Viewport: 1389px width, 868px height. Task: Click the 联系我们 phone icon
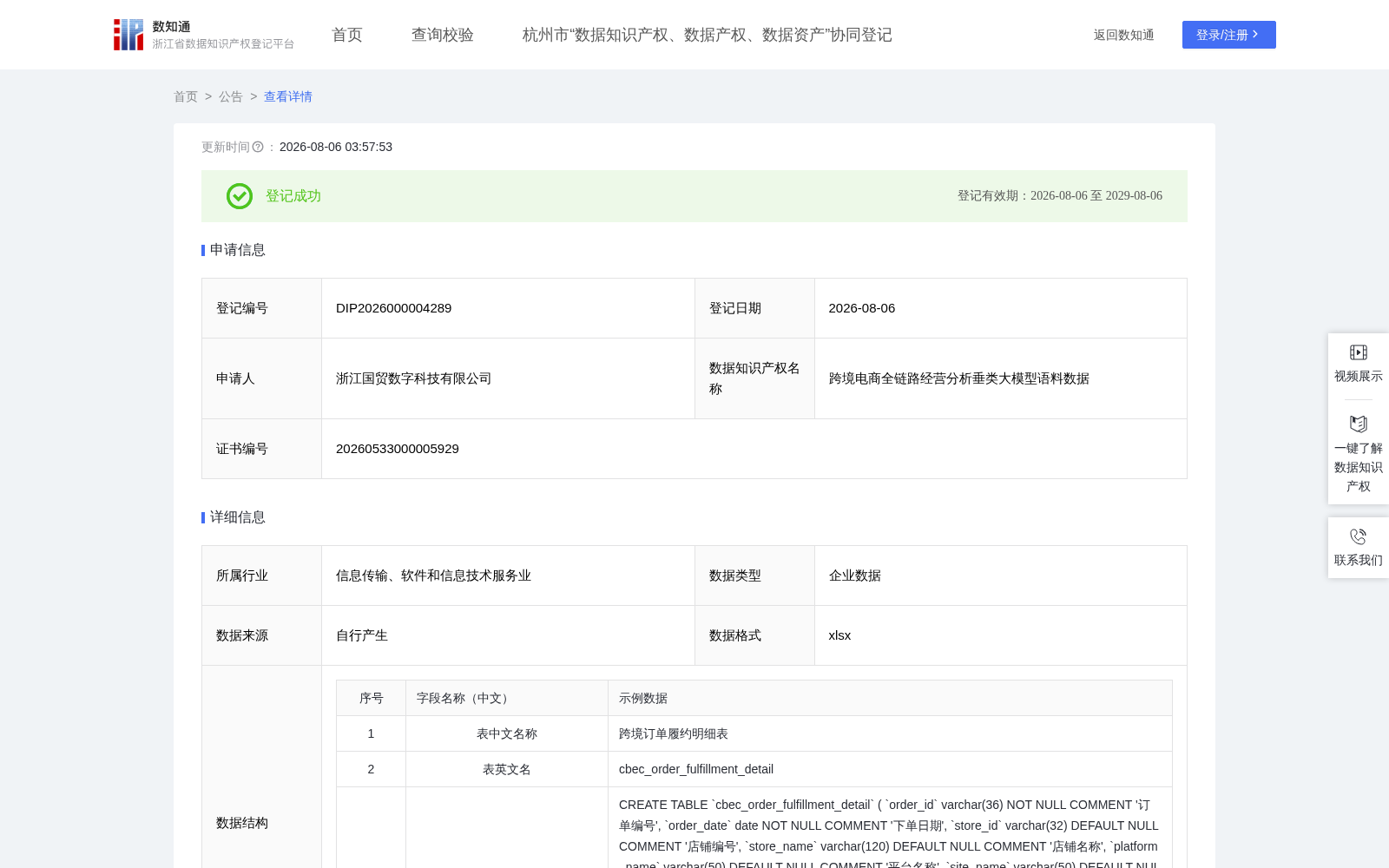[1359, 536]
